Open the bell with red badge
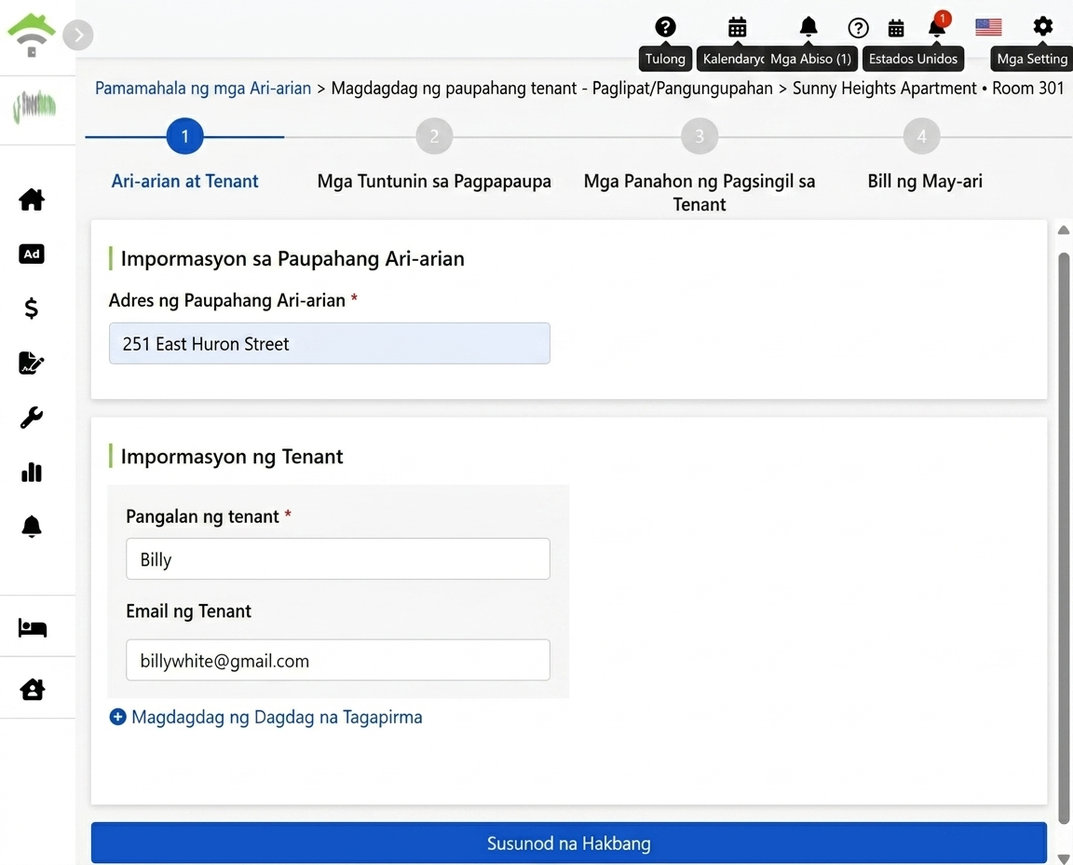Screen dimensions: 1073x865 [x=938, y=27]
